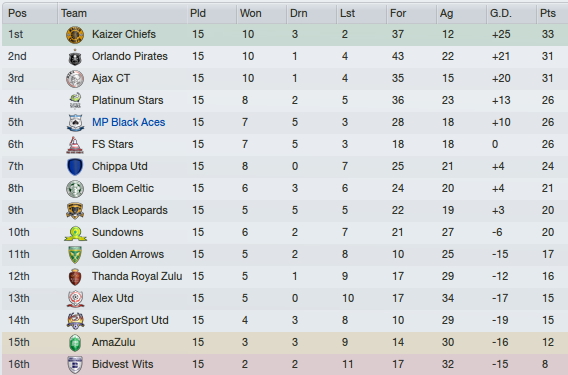Screen dimensions: 568x375
Task: Select the Thanda Royal Zulu row
Action: point(285,276)
